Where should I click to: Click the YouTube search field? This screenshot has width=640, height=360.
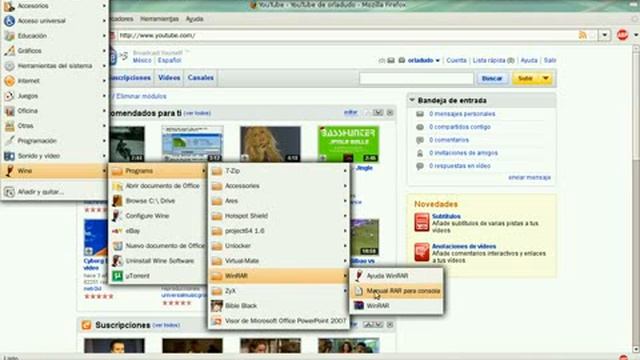416,78
